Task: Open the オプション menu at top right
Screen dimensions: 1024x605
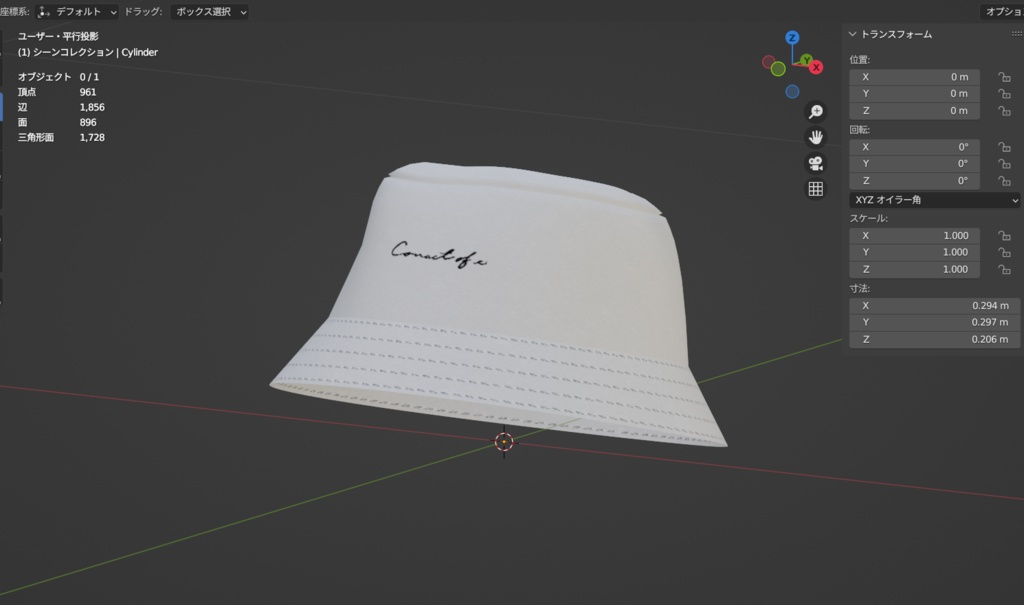Action: pos(1002,12)
